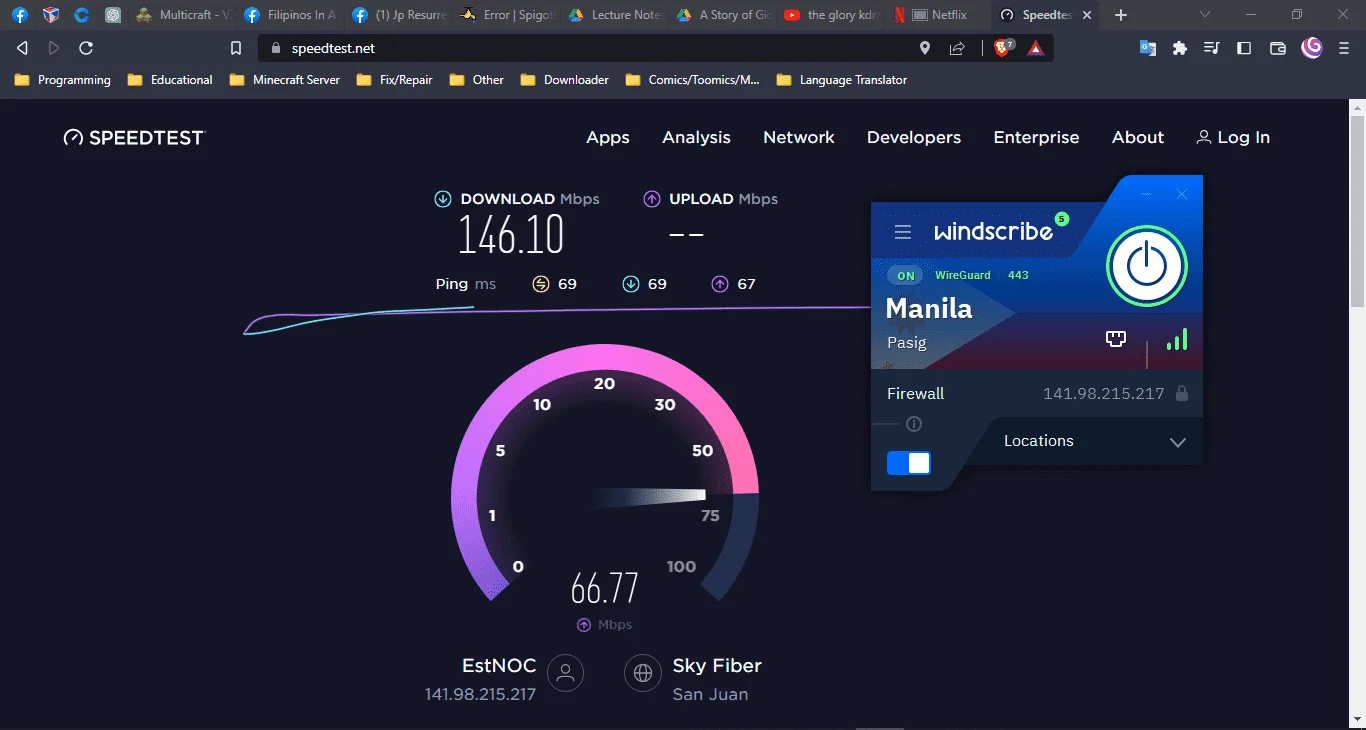Click the Speedtest logo
The width and height of the screenshot is (1366, 730).
[x=134, y=138]
